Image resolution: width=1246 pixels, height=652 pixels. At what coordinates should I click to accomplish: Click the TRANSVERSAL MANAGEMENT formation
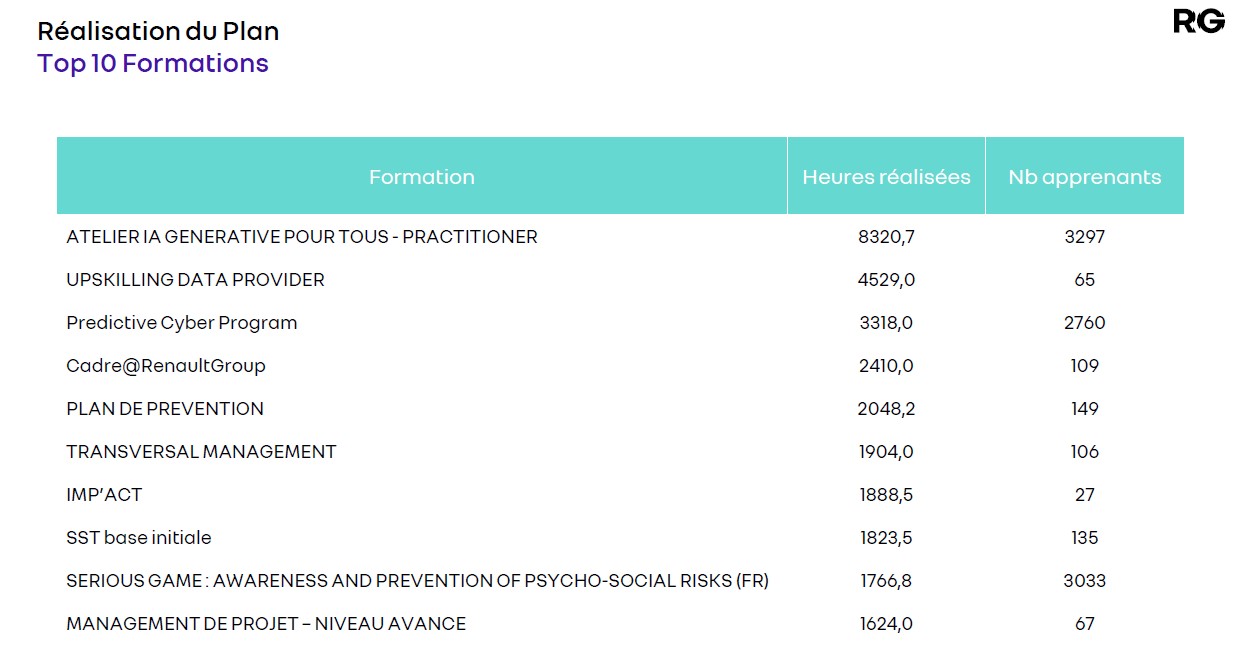(201, 452)
